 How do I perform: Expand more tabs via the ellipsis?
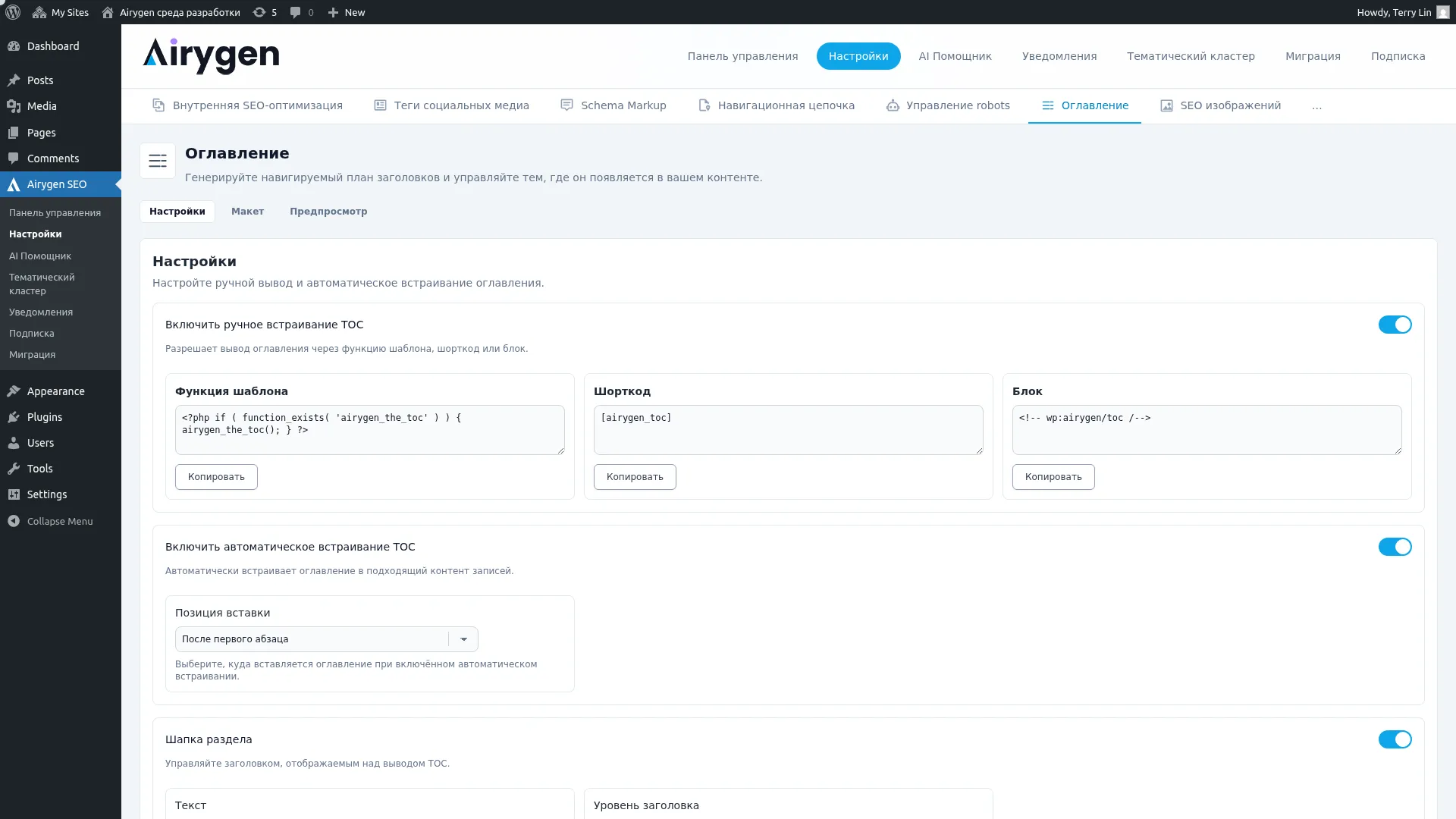tap(1316, 106)
